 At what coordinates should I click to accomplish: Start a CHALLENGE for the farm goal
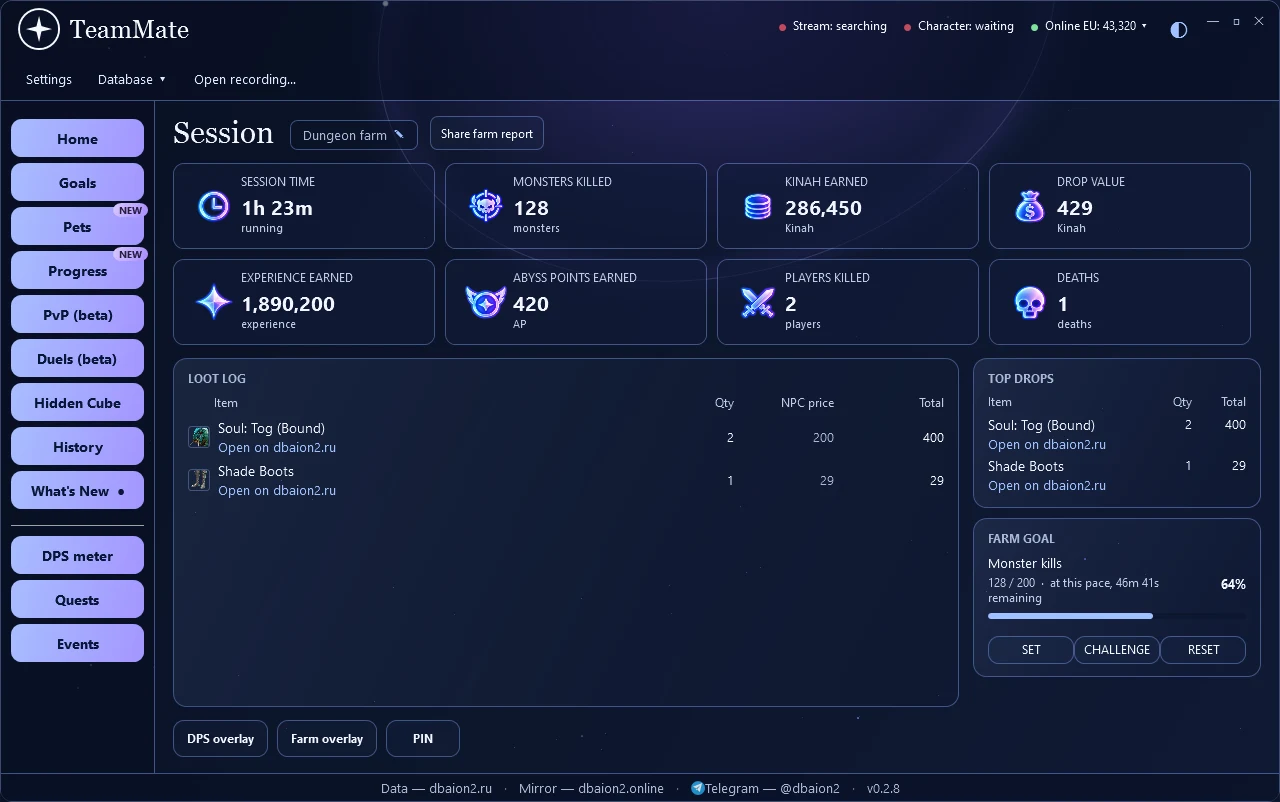(1116, 650)
